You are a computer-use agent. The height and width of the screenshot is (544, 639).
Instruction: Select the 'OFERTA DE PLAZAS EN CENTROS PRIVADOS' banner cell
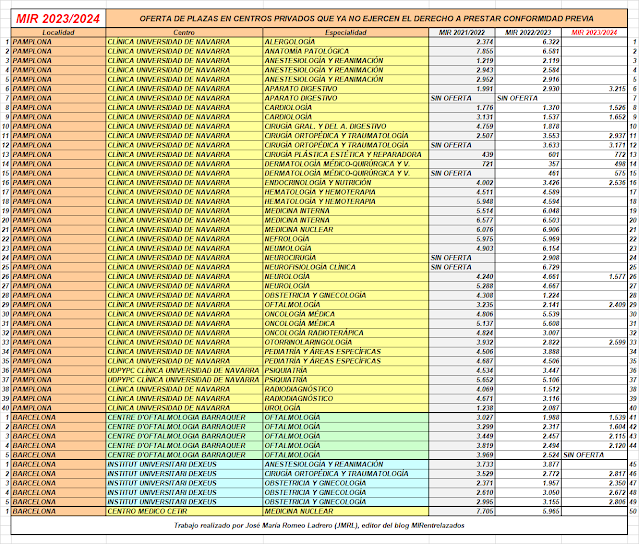366,19
